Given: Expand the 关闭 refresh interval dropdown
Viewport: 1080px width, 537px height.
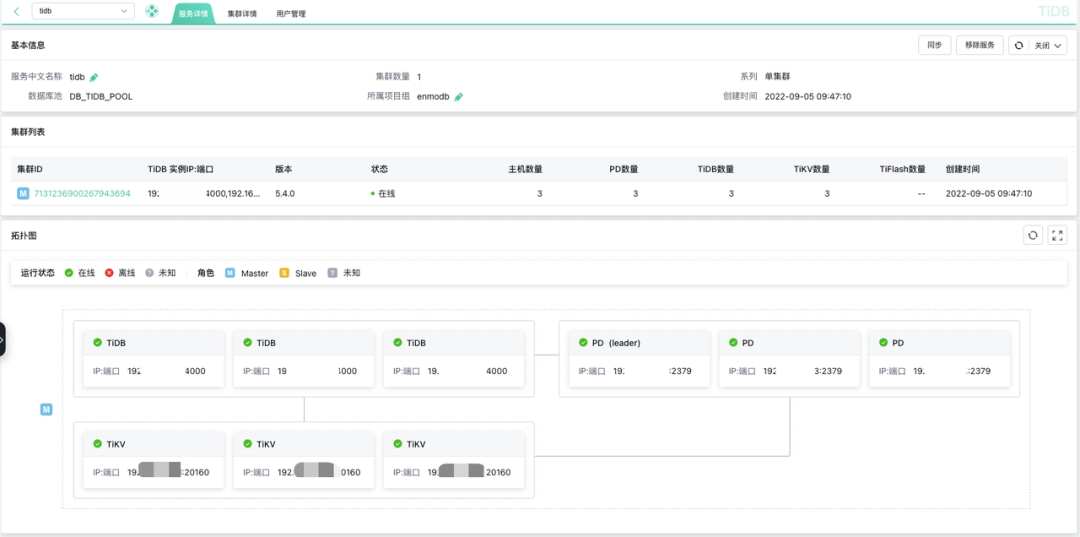Looking at the screenshot, I should [1048, 45].
